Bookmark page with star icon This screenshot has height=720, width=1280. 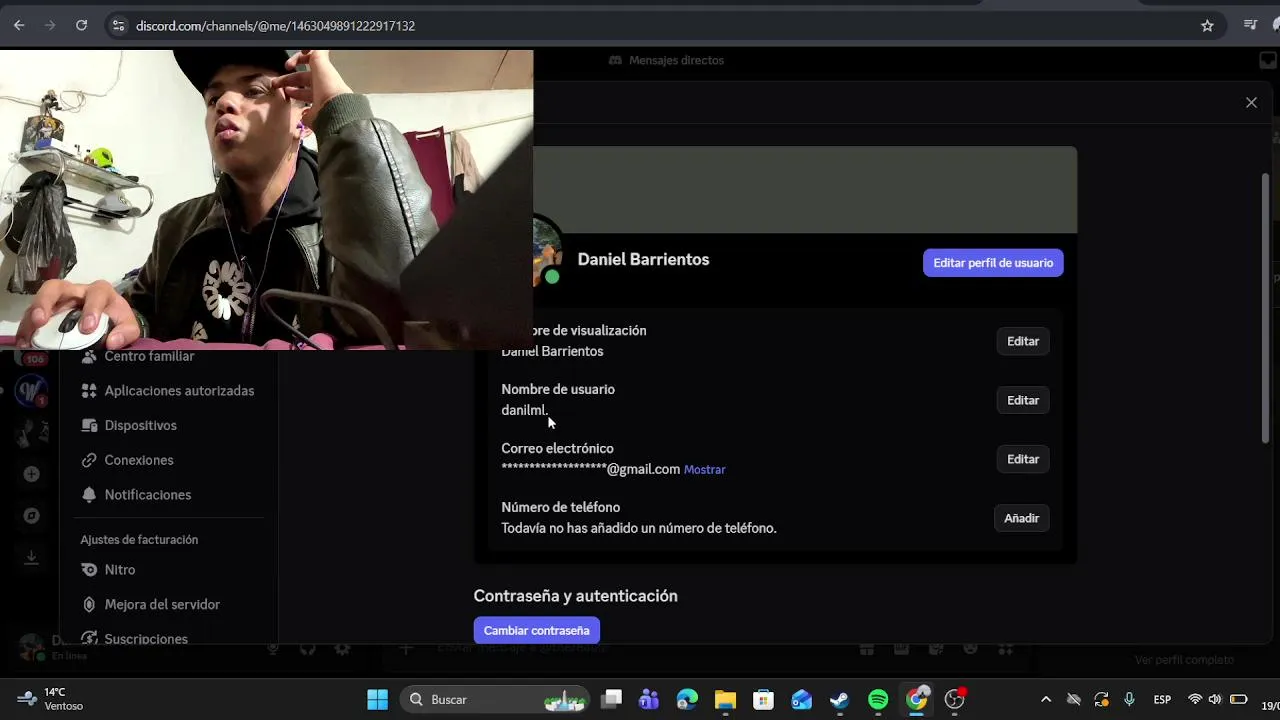[1207, 26]
